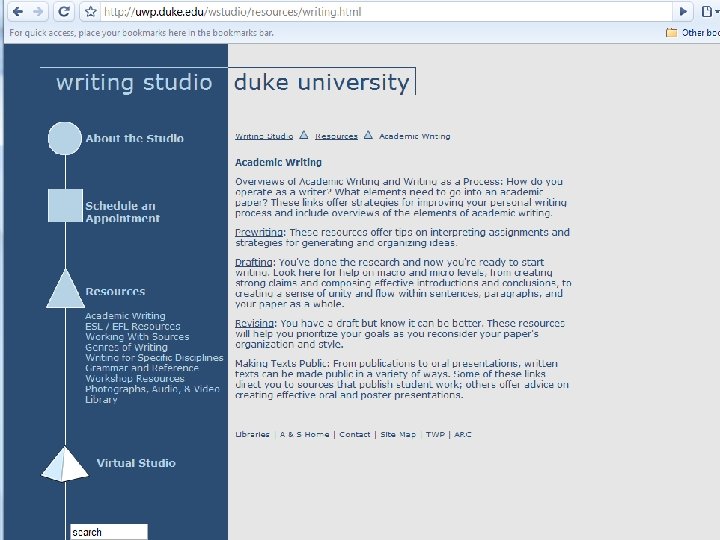720x540 pixels.
Task: Click the pyramid icon for Virtual Studio
Action: click(x=65, y=464)
